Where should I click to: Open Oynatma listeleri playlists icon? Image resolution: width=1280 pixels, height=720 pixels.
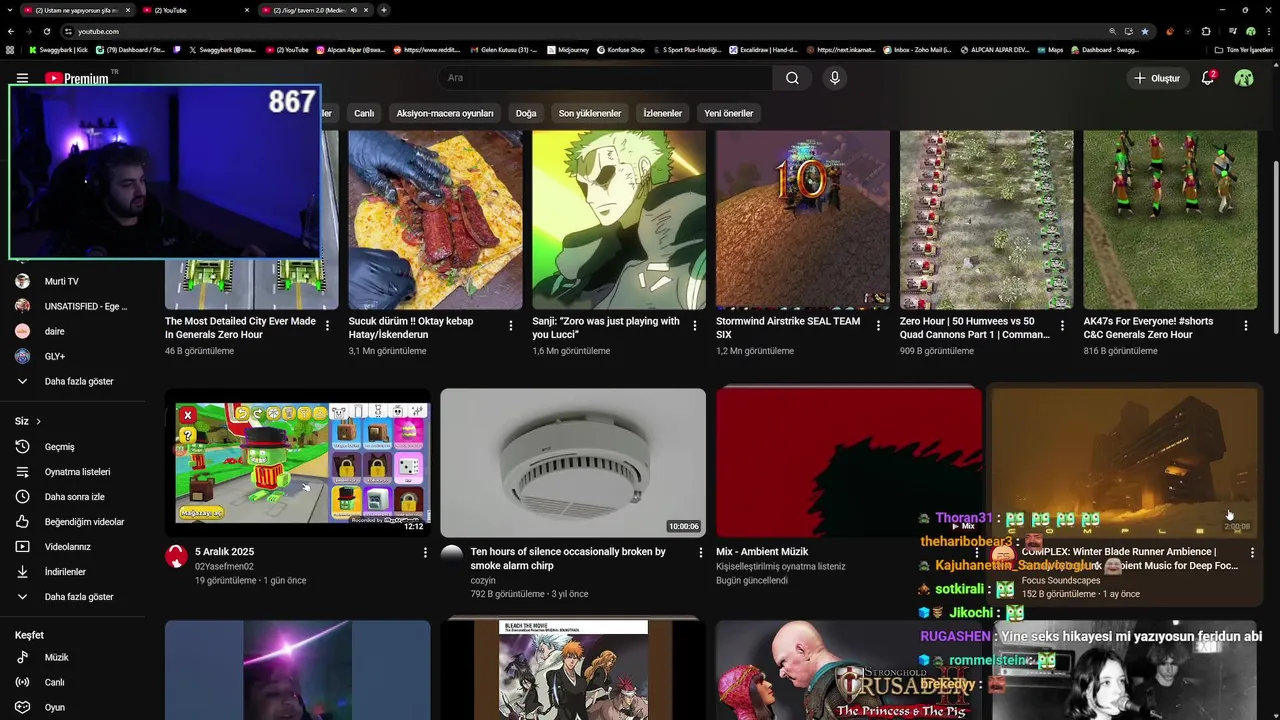pos(22,472)
